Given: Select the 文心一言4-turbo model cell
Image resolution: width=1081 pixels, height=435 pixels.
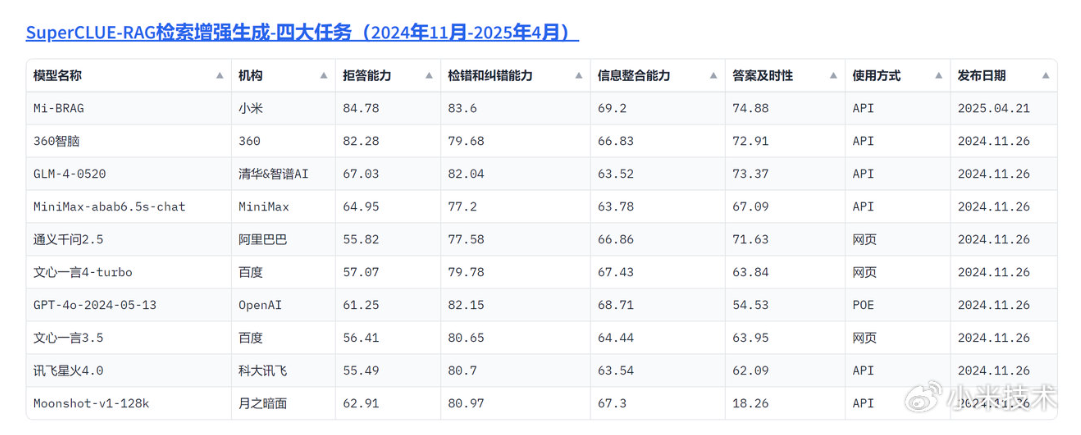Looking at the screenshot, I should (129, 272).
